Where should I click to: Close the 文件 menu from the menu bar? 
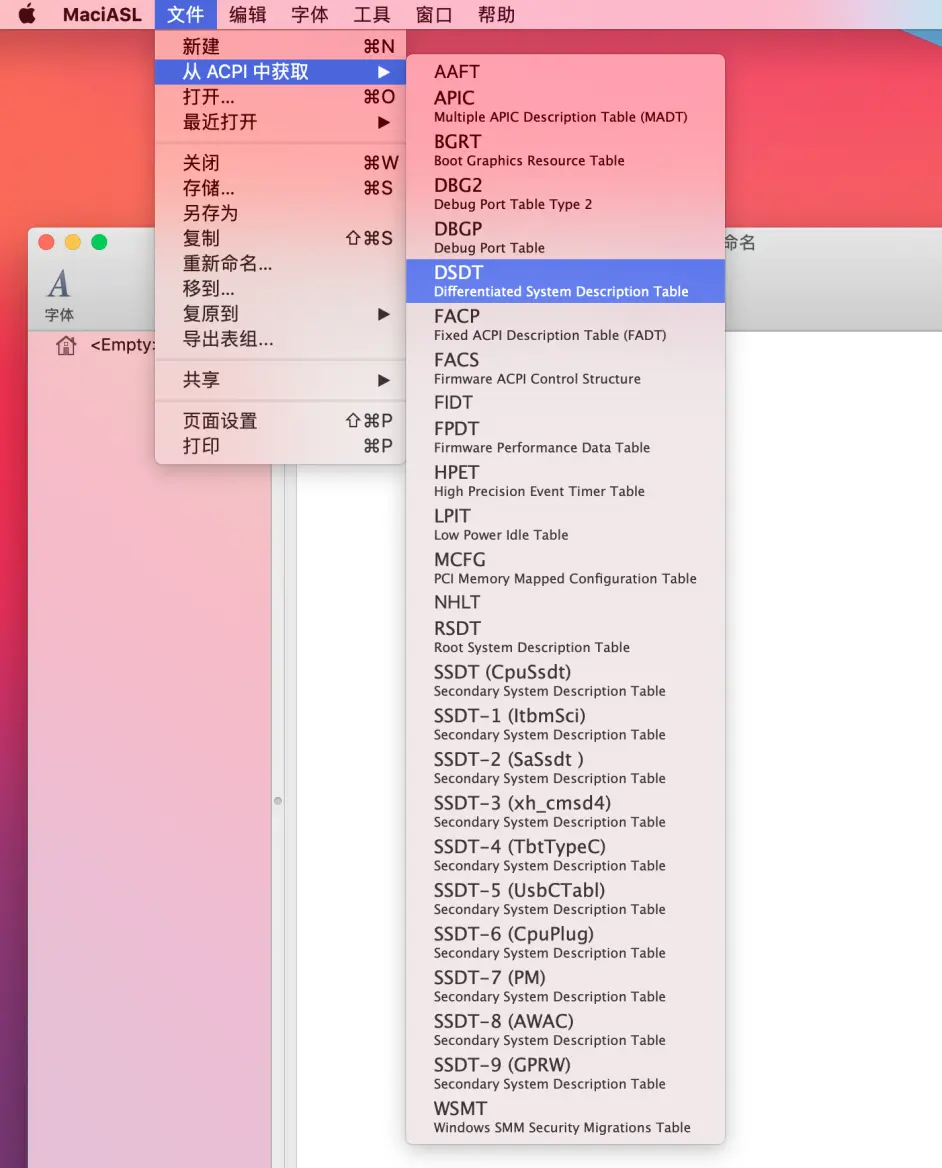[x=185, y=14]
